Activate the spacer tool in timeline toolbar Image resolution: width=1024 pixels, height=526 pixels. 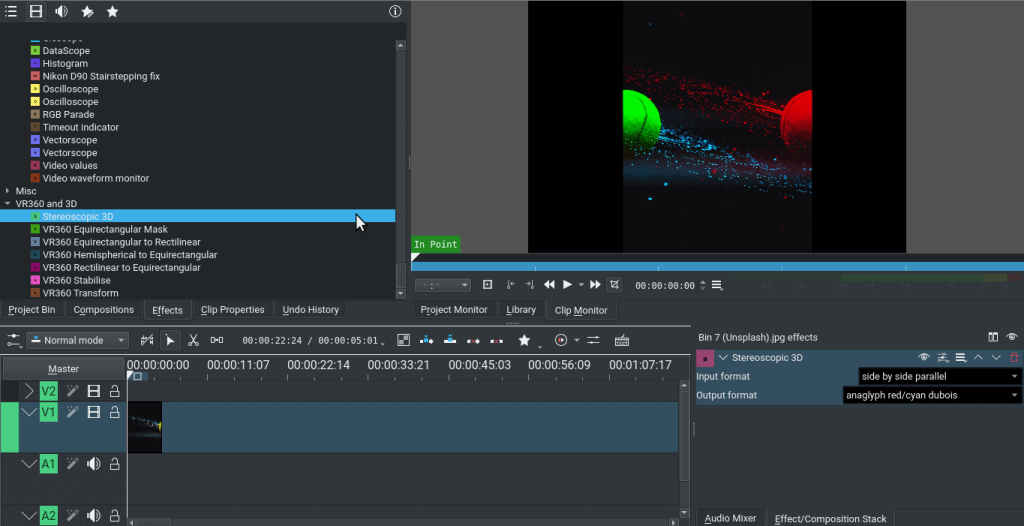click(x=216, y=340)
